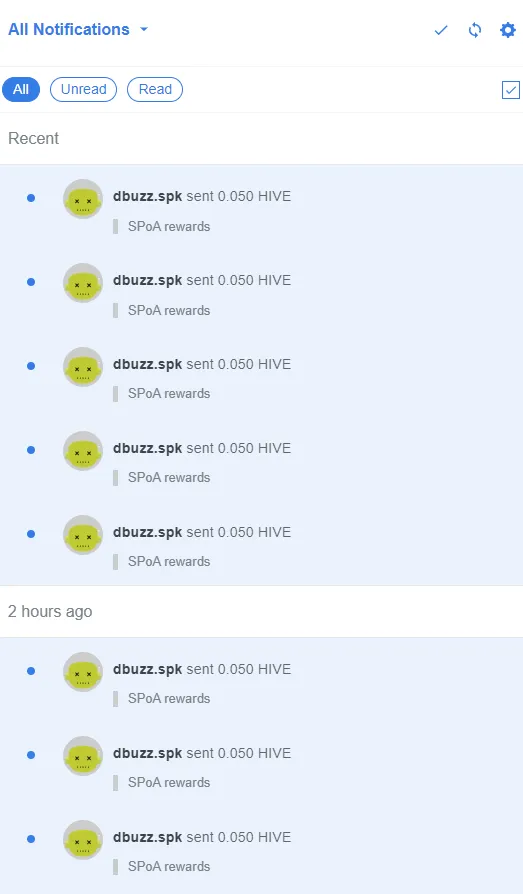The image size is (523, 894).
Task: Click unread dot of first Recent notification
Action: [x=31, y=198]
